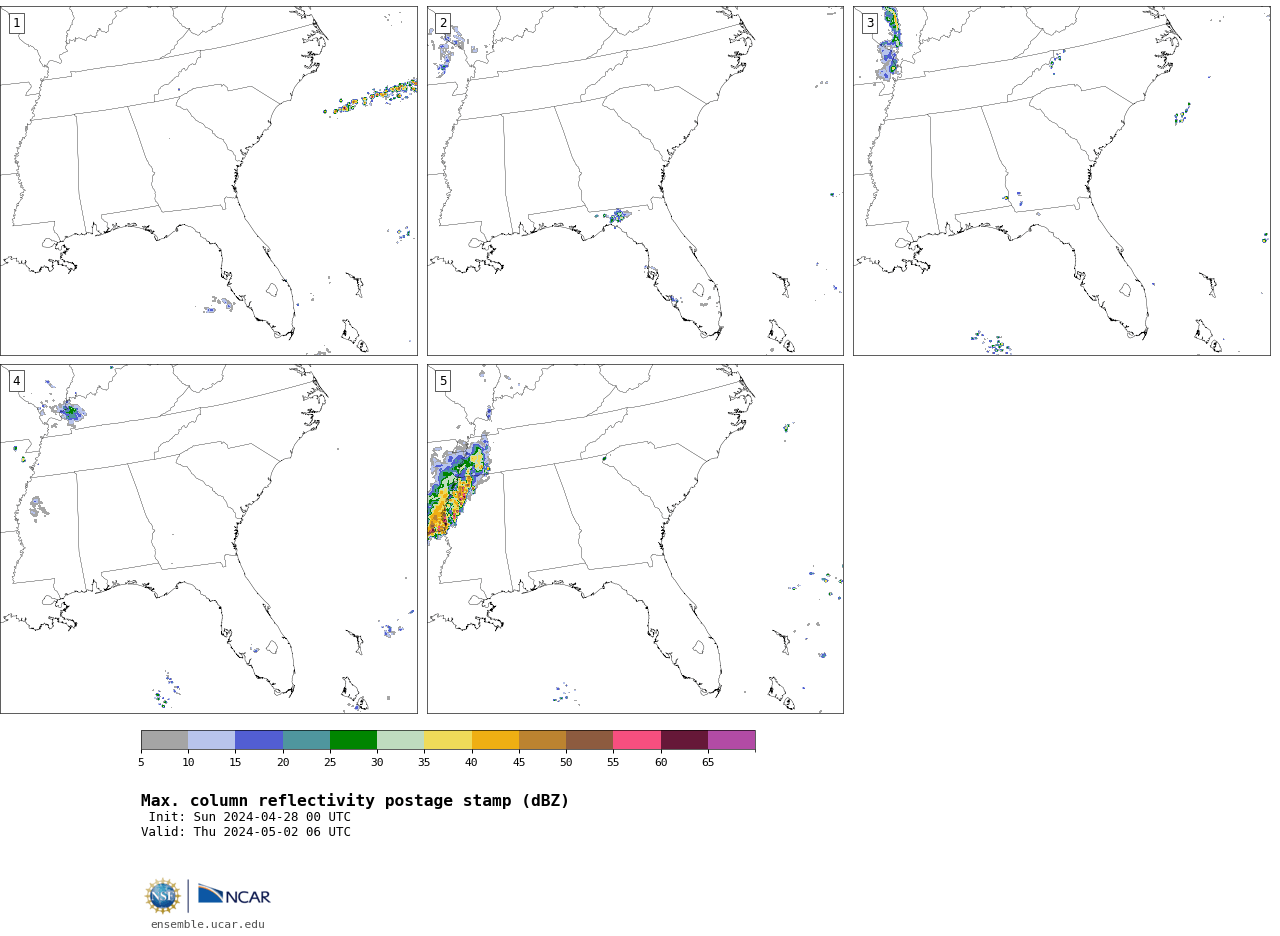The width and height of the screenshot is (1280, 936).
Task: Click the panel number label '4'
Action: coord(17,381)
